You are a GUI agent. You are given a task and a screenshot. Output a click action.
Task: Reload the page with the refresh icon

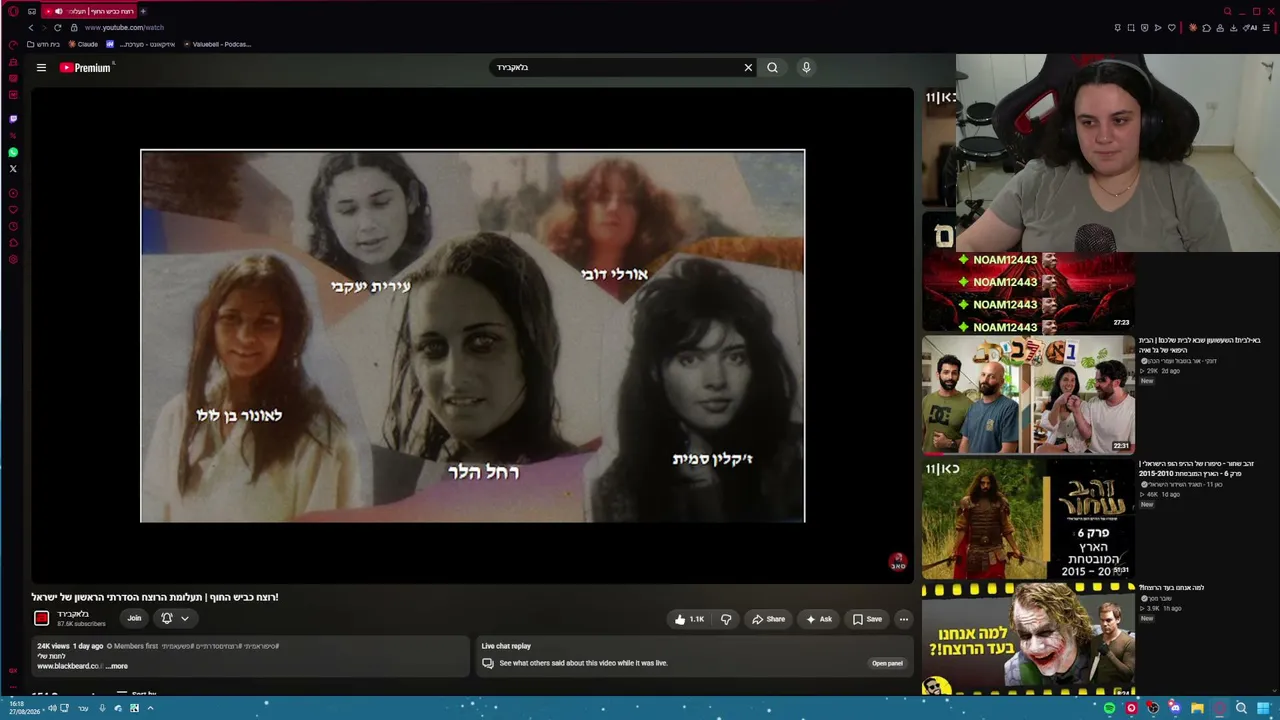pyautogui.click(x=57, y=28)
